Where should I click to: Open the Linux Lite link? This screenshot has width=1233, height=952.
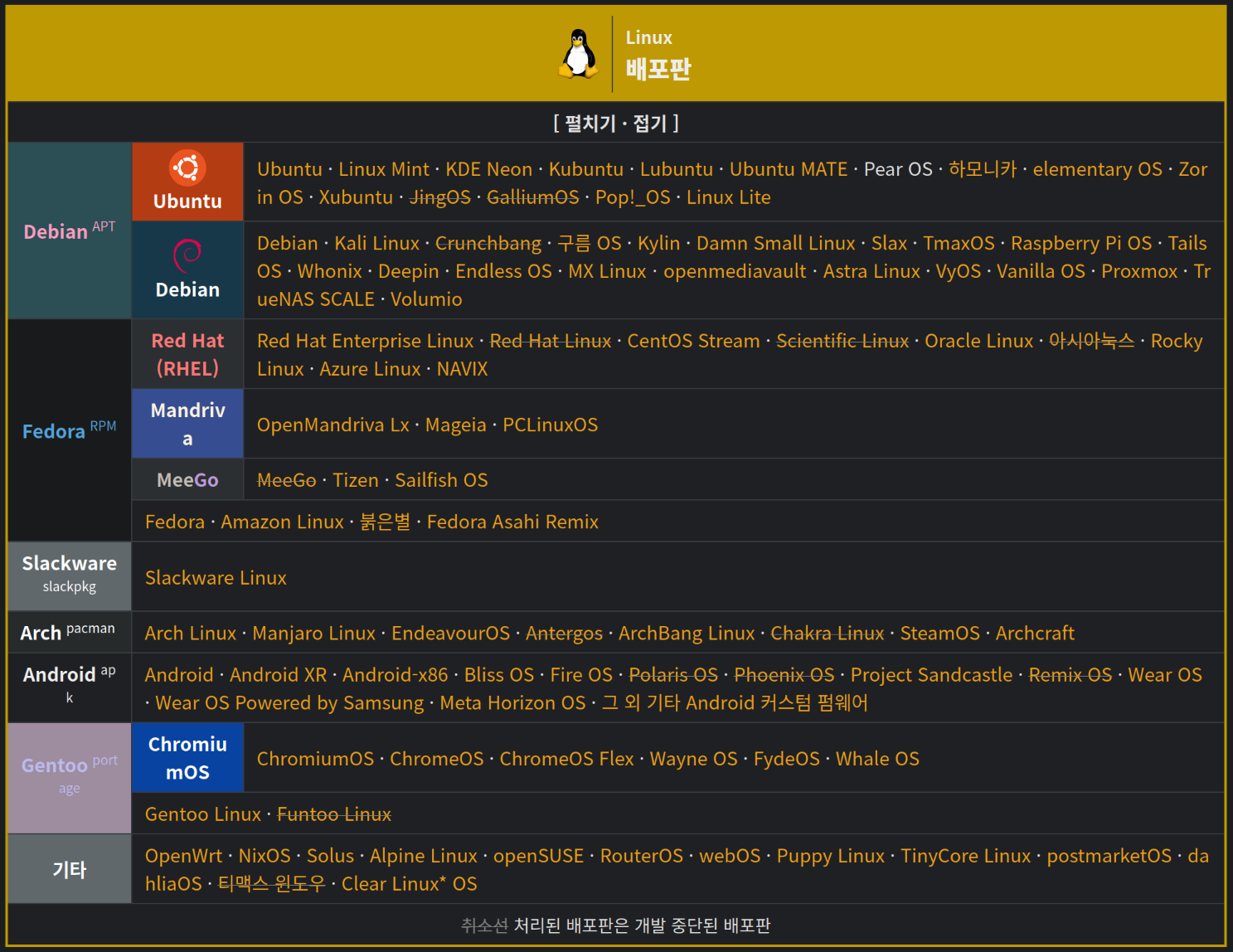729,197
